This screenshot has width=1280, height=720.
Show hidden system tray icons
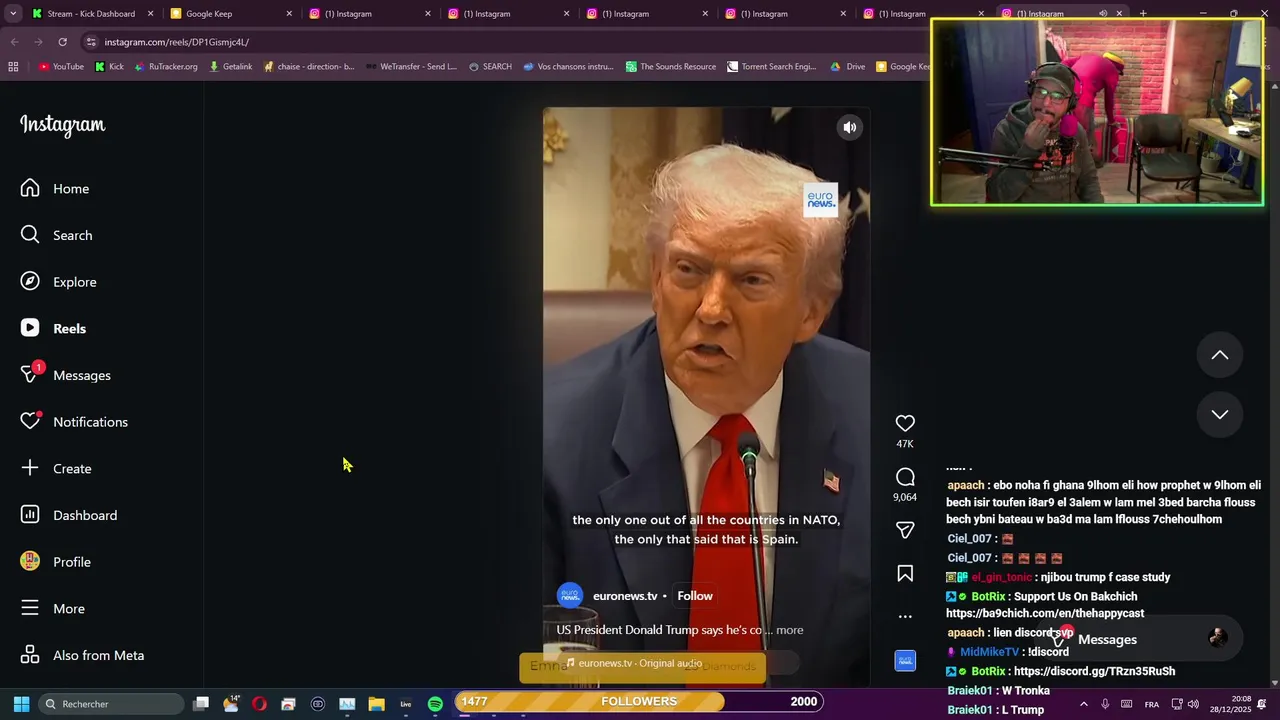tap(1083, 704)
